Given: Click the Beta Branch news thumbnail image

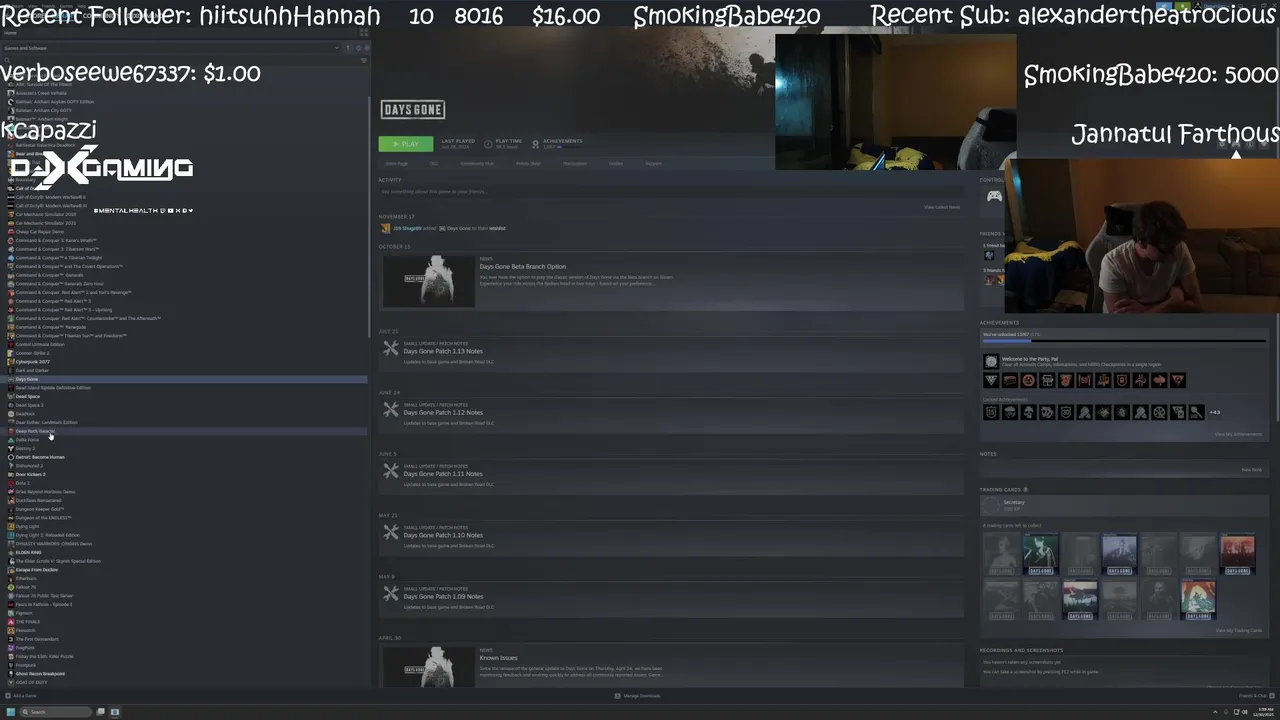Looking at the screenshot, I should tap(428, 281).
